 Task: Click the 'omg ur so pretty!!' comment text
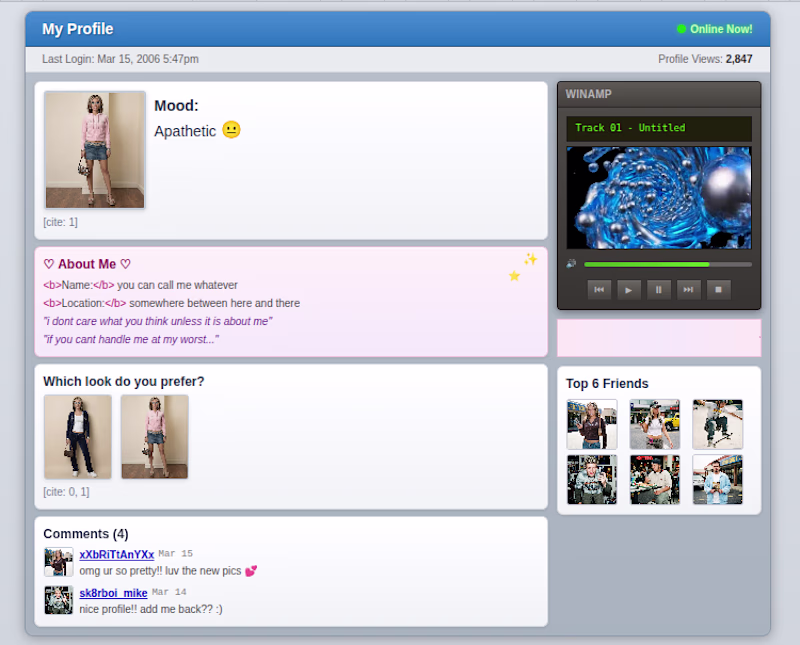tap(160, 571)
